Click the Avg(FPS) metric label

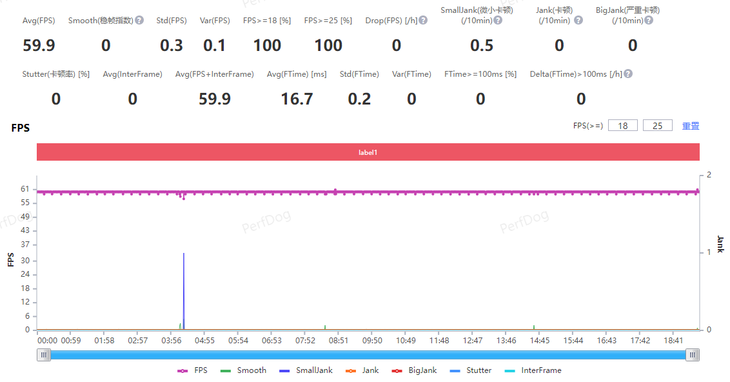39,20
